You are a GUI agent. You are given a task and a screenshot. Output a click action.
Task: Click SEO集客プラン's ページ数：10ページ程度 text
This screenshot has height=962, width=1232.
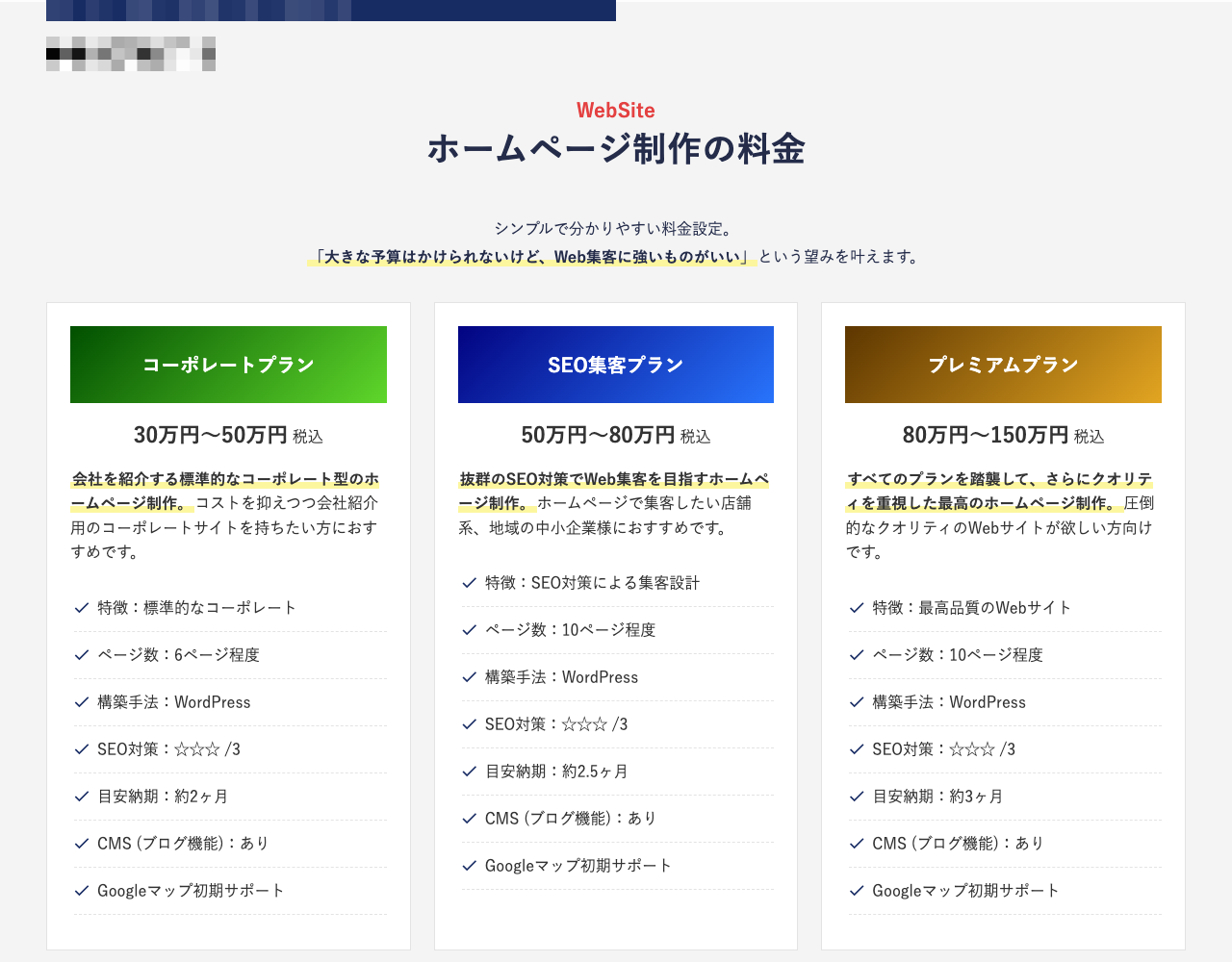pos(570,630)
